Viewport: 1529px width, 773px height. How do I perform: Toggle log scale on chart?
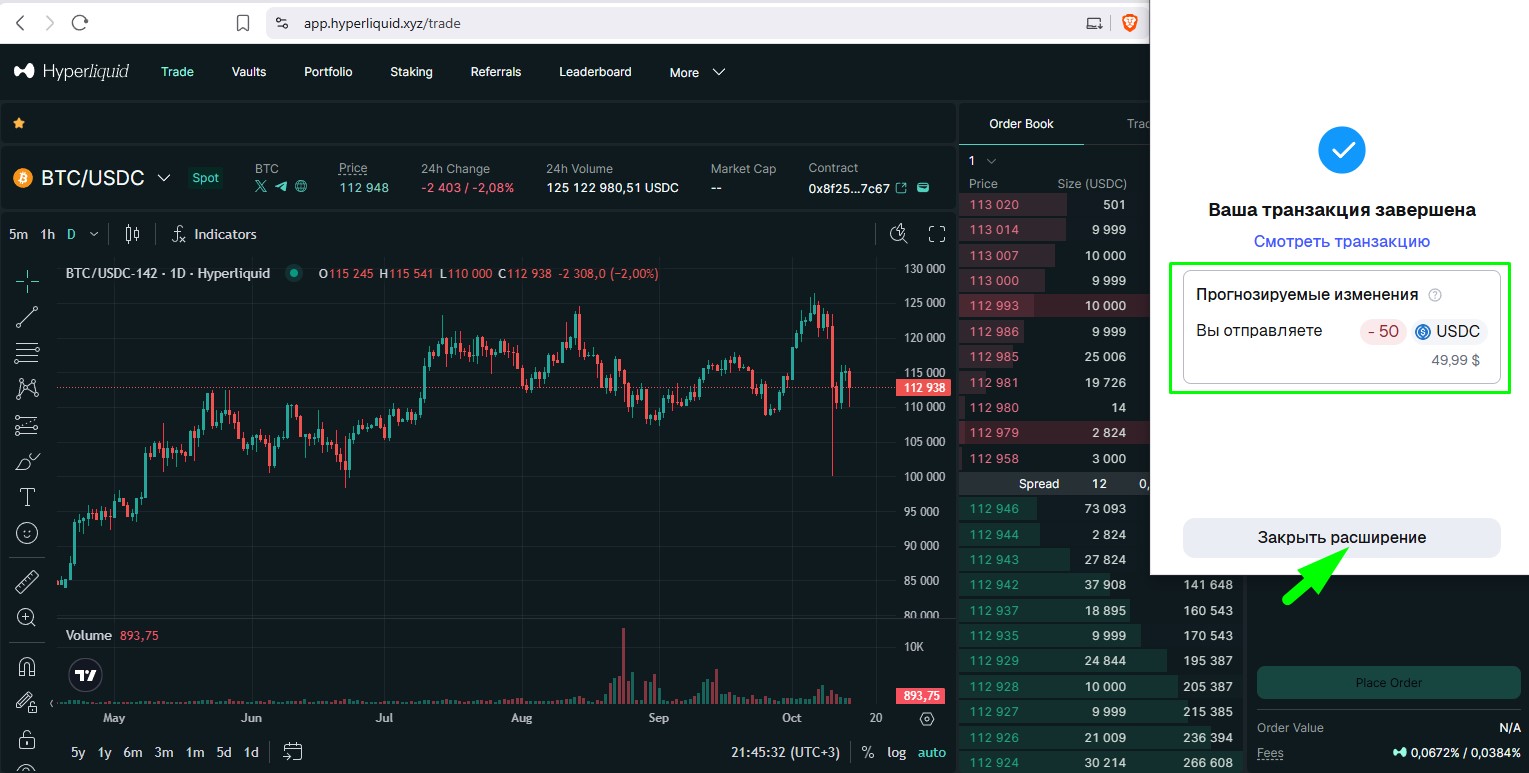coord(896,752)
